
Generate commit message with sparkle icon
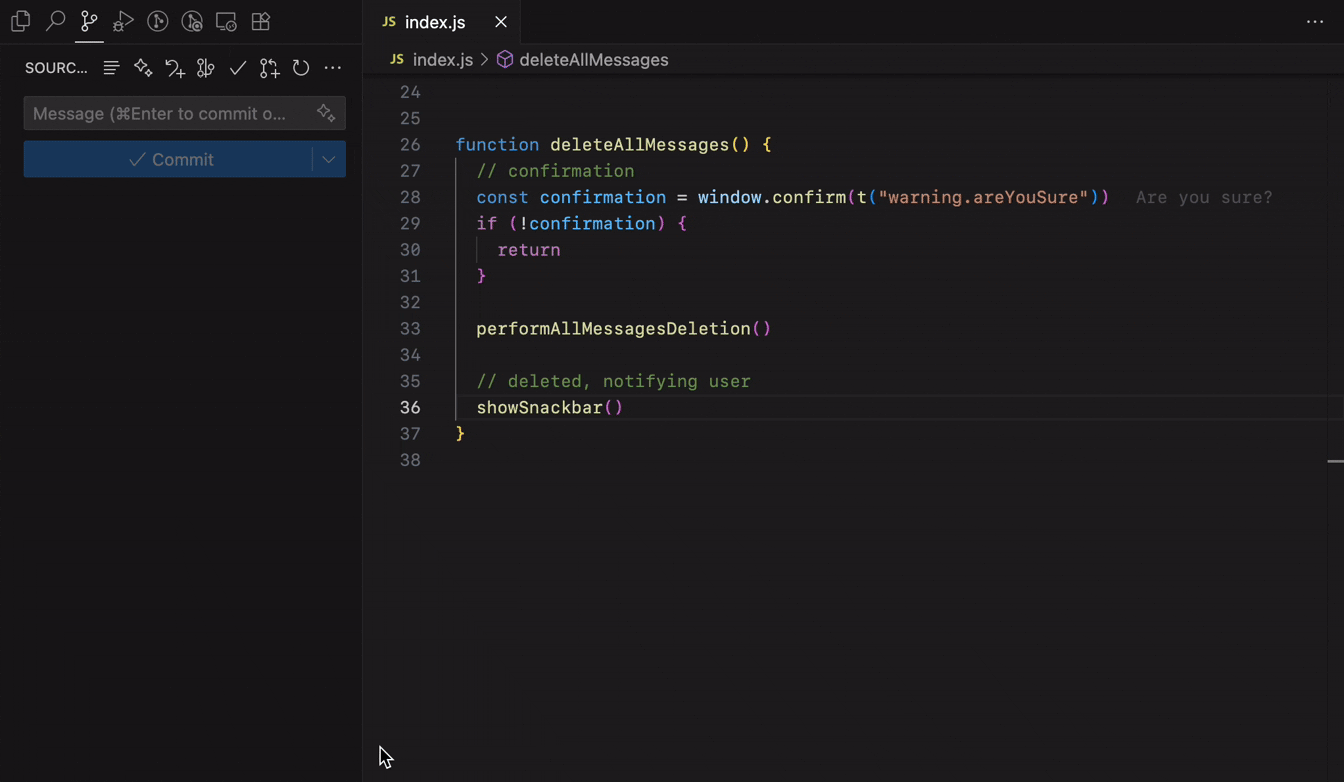coord(326,113)
